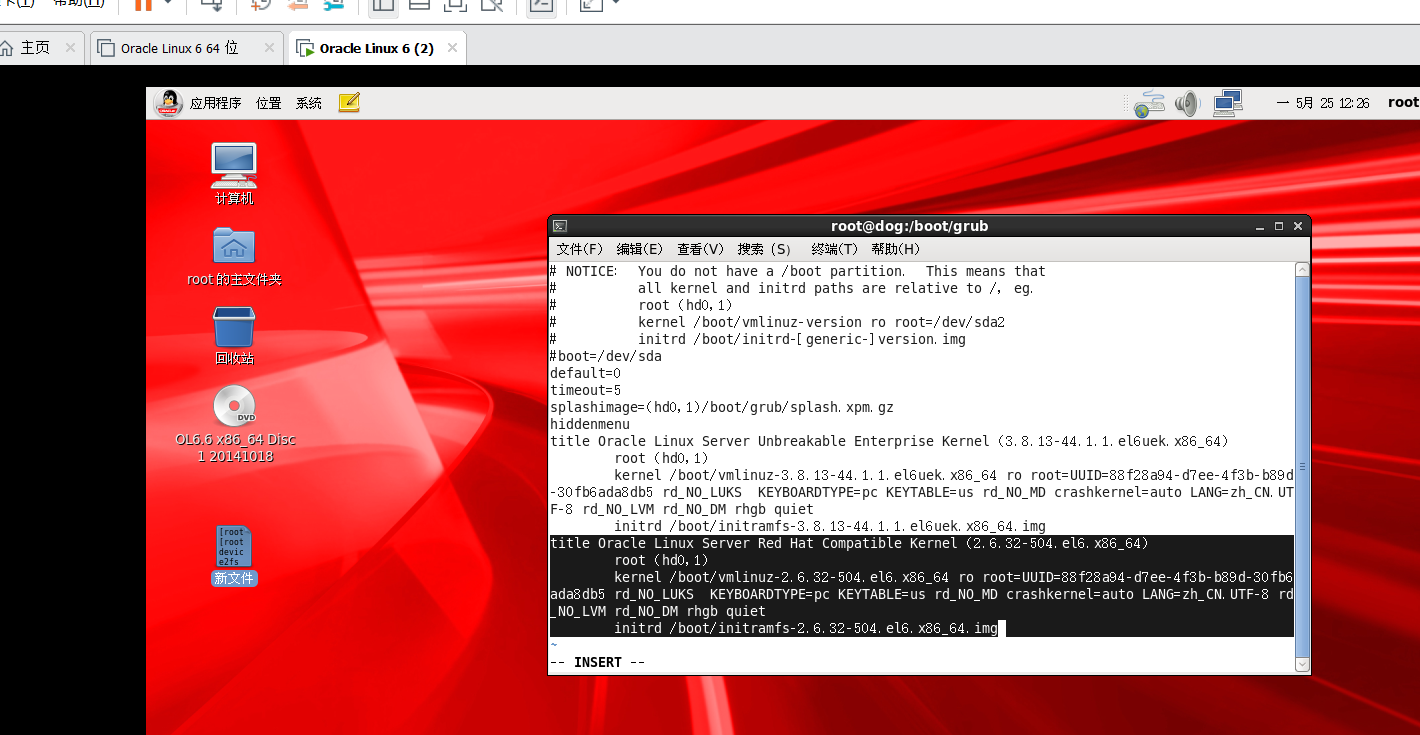Open the snapshot manager wrench icon
Image resolution: width=1420 pixels, height=735 pixels.
pos(334,7)
